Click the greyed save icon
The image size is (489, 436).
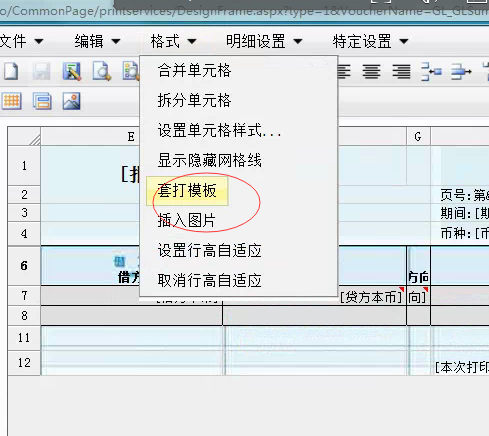[41, 71]
